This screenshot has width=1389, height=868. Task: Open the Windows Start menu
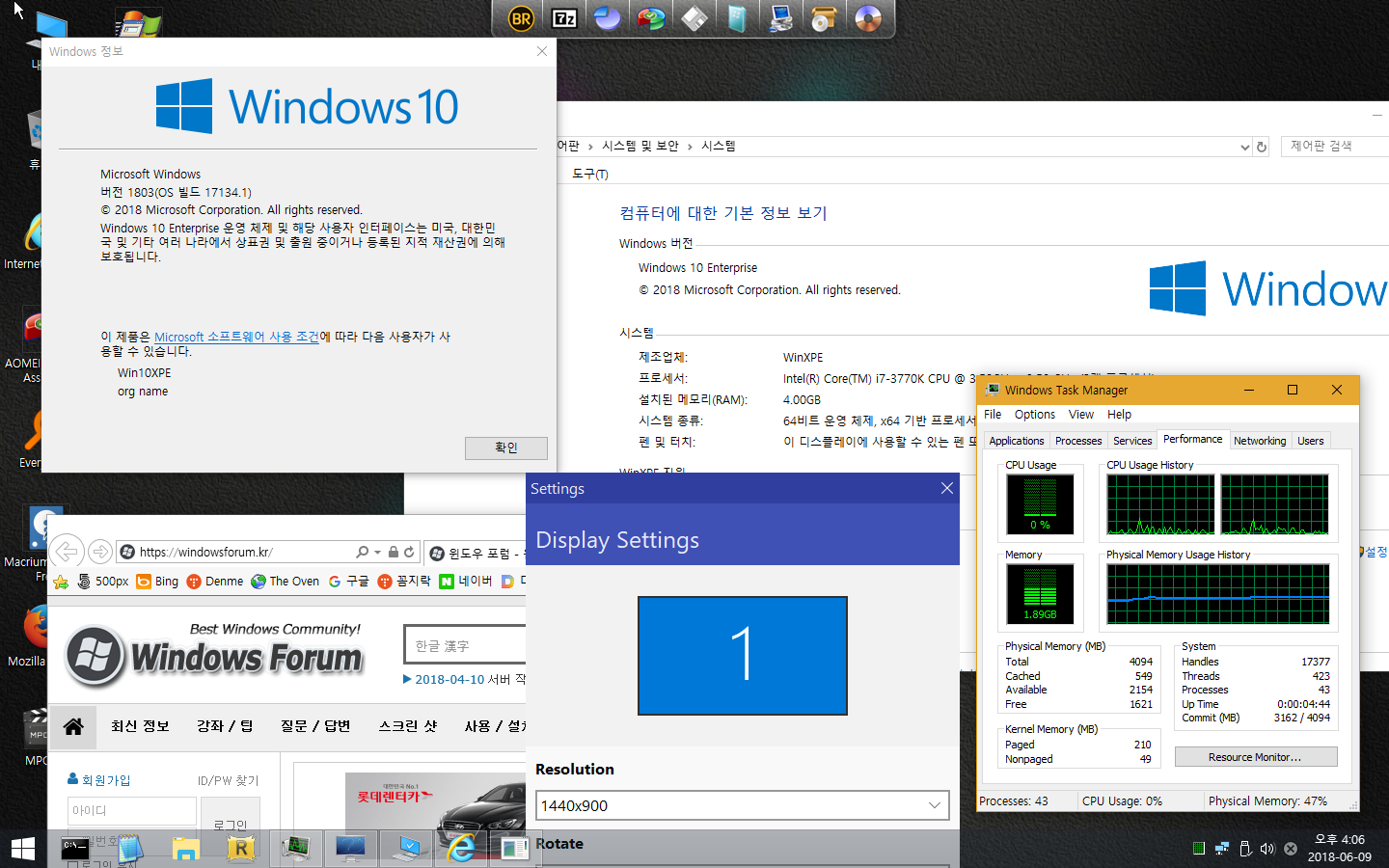23,848
